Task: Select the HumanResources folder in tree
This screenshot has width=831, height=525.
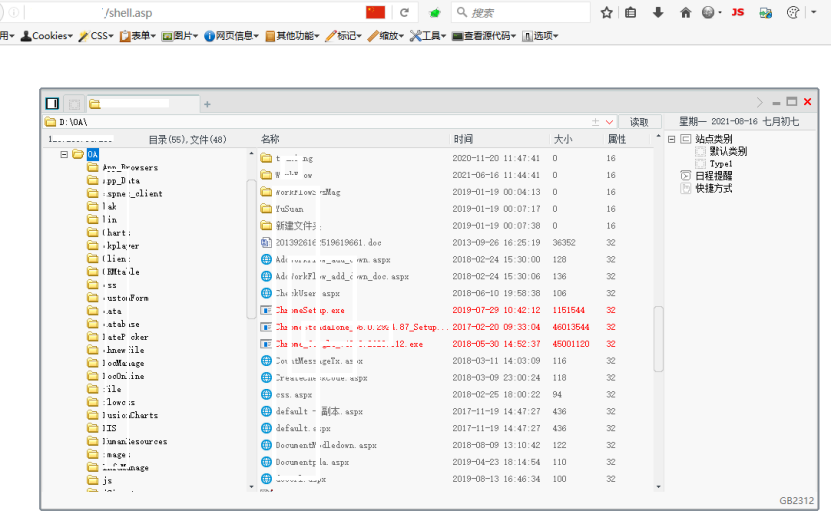Action: point(135,441)
